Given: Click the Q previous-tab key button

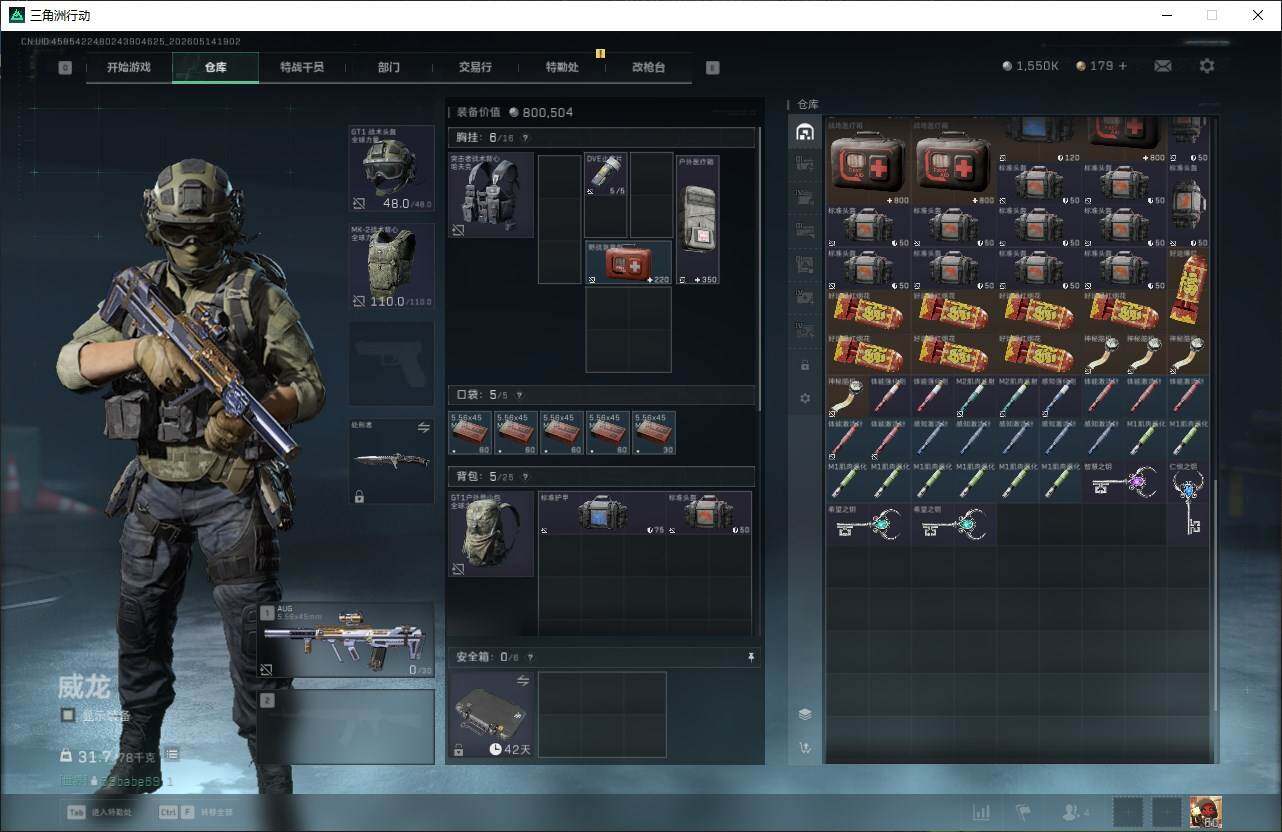Looking at the screenshot, I should (65, 67).
